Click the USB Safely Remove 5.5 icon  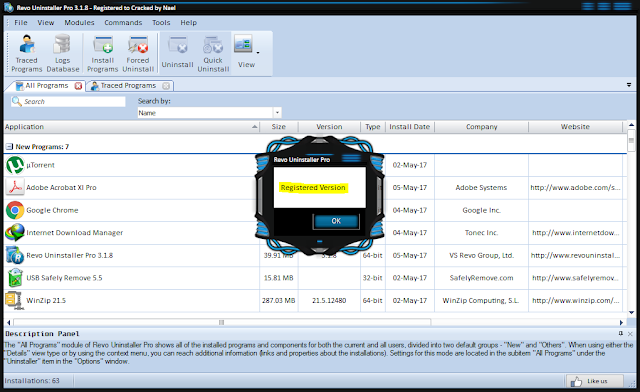[x=15, y=278]
